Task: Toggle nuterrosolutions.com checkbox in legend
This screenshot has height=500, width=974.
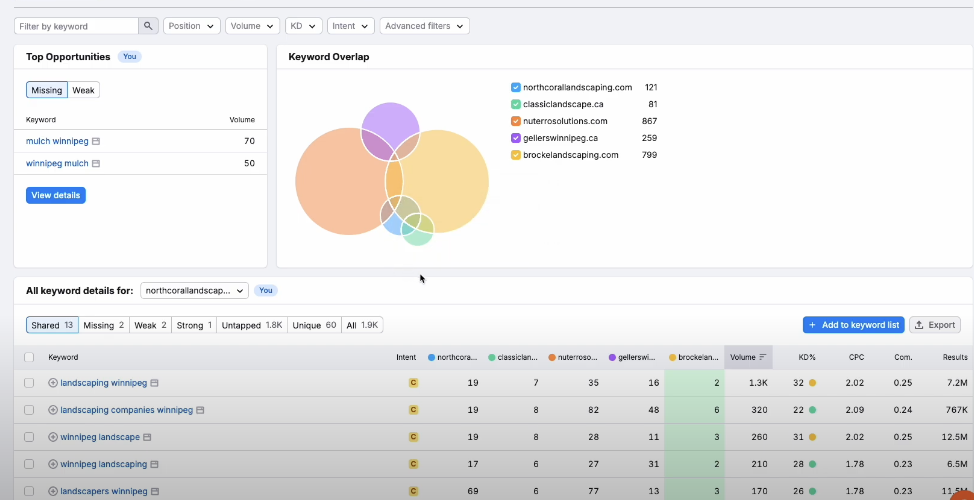Action: coord(516,121)
